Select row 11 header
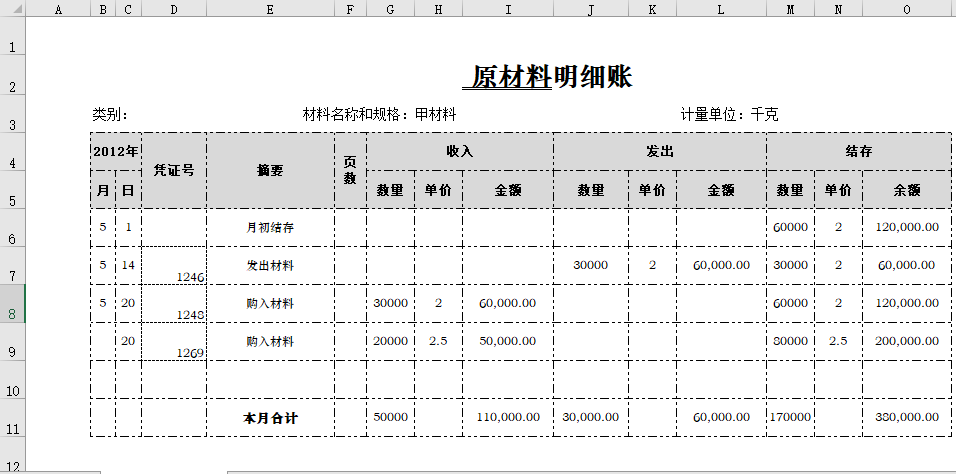Viewport: 956px width, 474px height. (x=12, y=428)
